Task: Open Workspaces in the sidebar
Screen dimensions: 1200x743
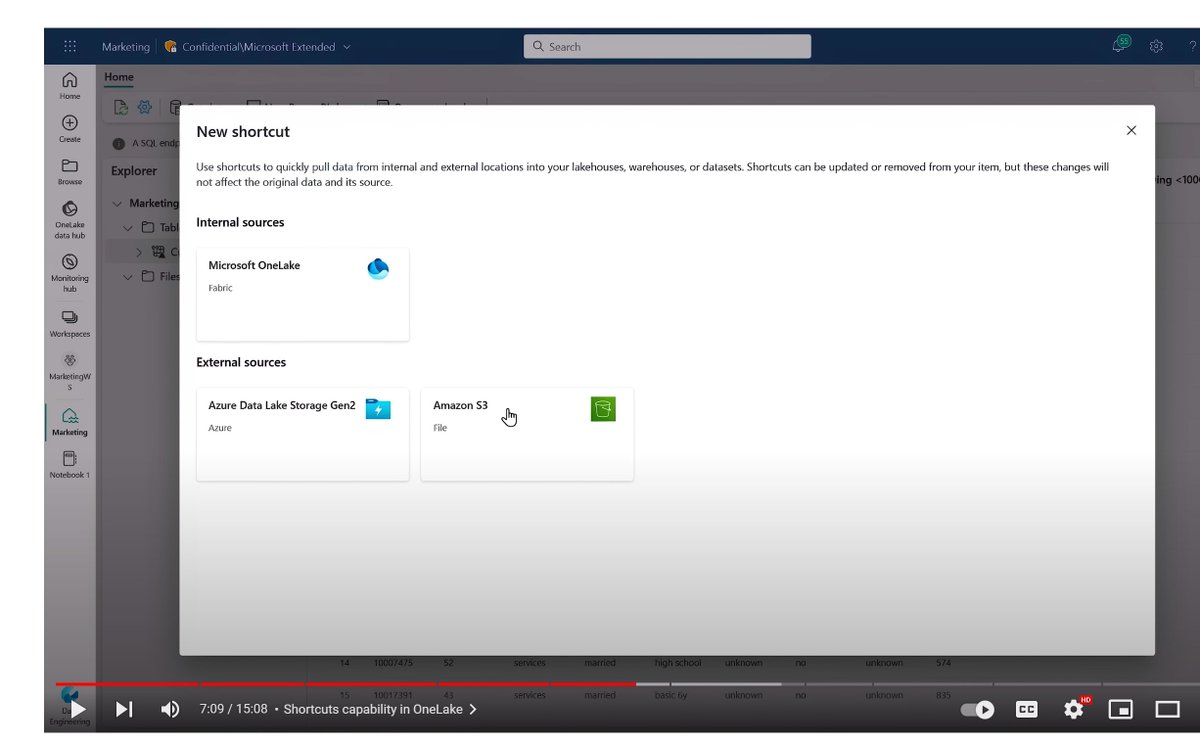Action: click(x=70, y=323)
